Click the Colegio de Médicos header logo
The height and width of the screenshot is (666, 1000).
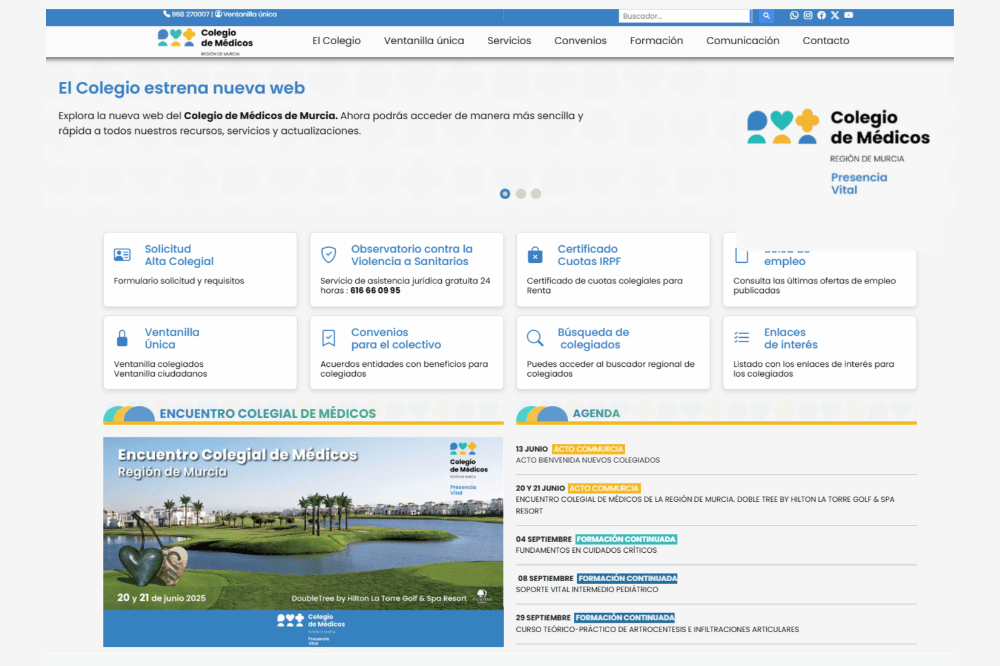click(205, 41)
